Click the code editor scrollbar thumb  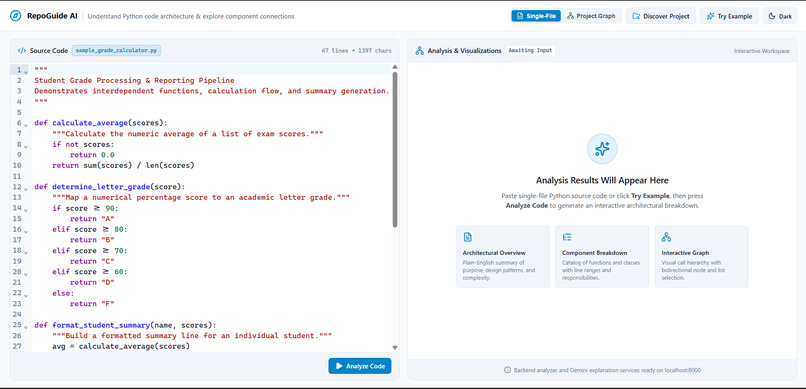[395, 149]
